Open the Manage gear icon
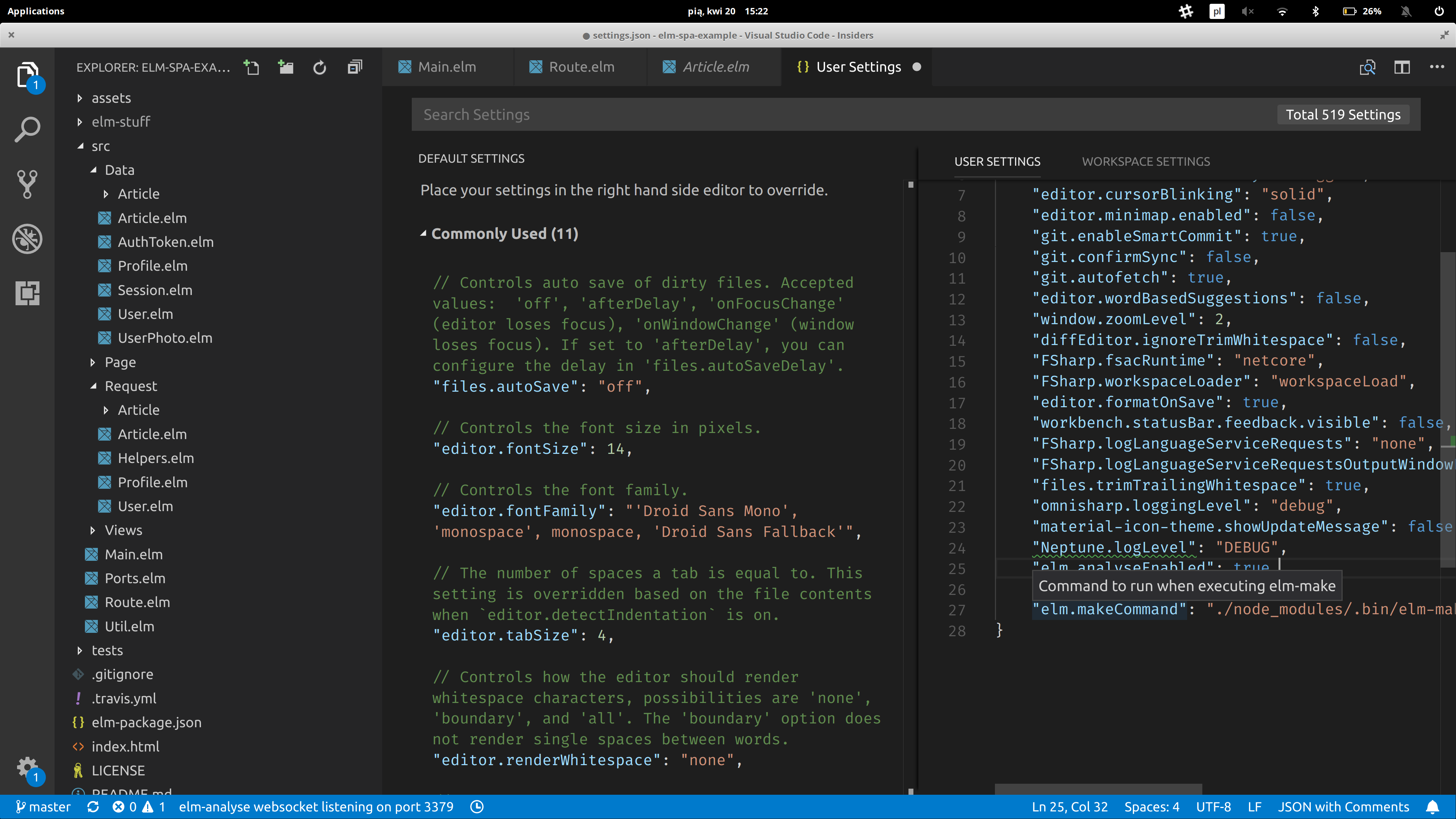 point(27,767)
